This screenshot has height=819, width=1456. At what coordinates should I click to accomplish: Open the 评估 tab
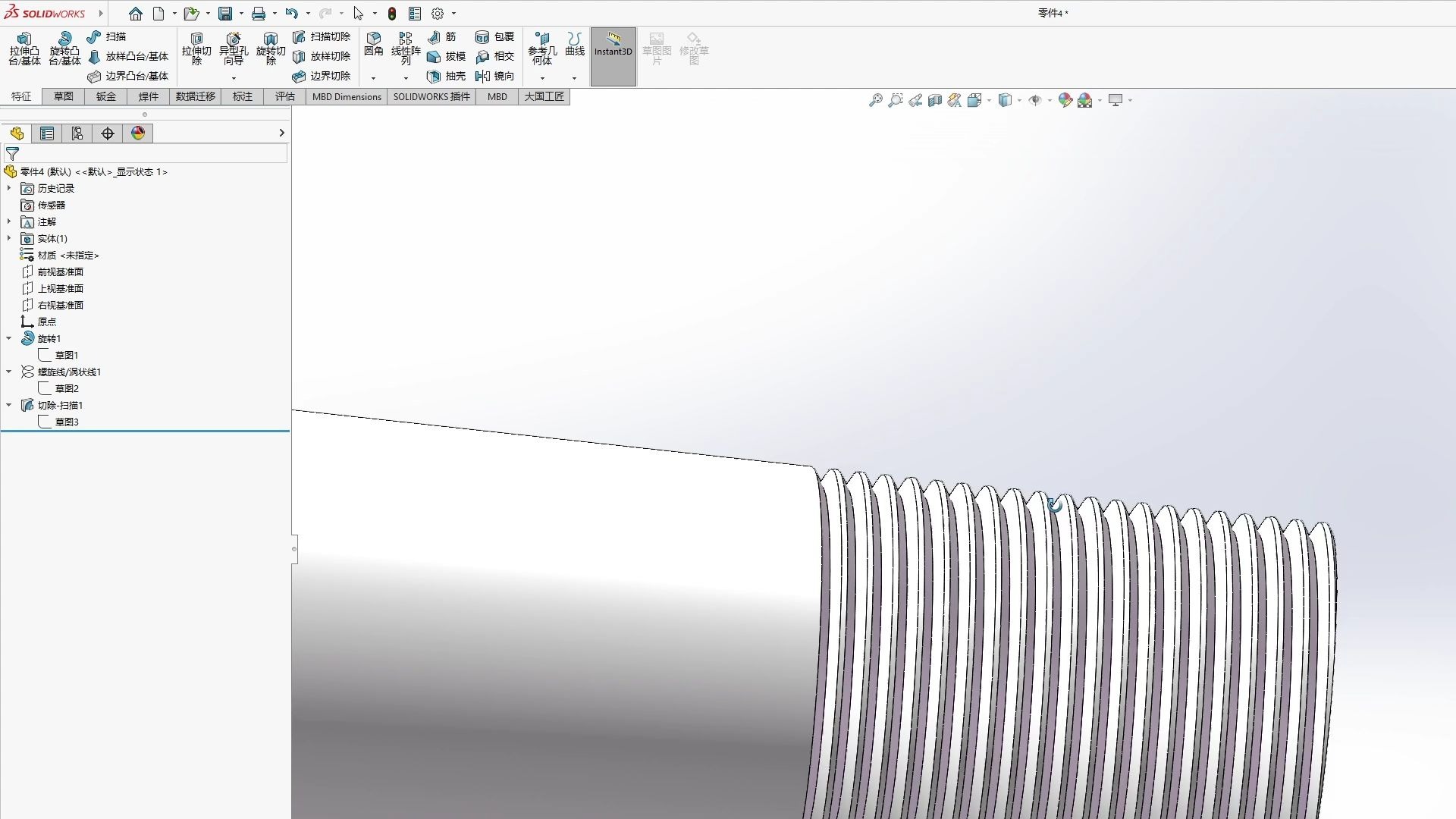[x=284, y=96]
